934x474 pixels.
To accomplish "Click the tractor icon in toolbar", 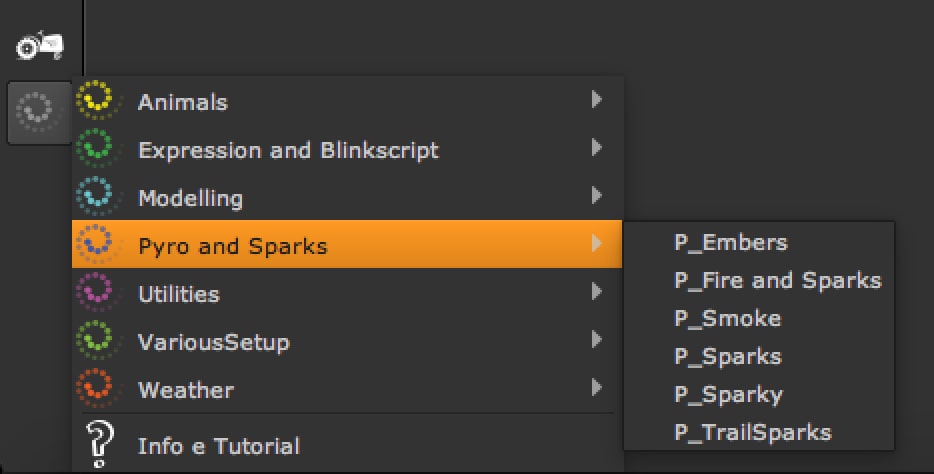I will [40, 45].
